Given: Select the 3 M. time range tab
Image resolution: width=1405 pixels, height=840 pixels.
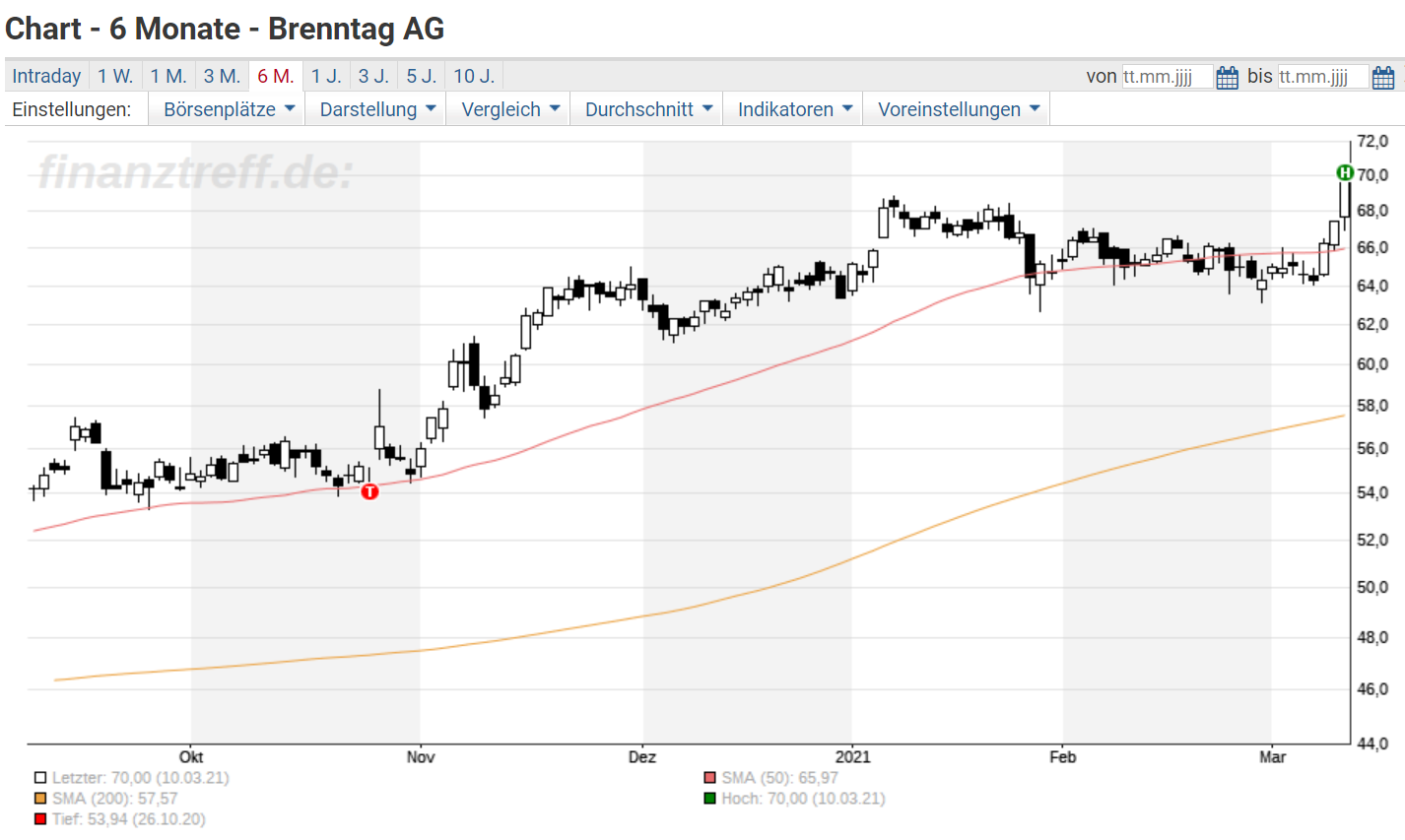Looking at the screenshot, I should click(x=222, y=76).
